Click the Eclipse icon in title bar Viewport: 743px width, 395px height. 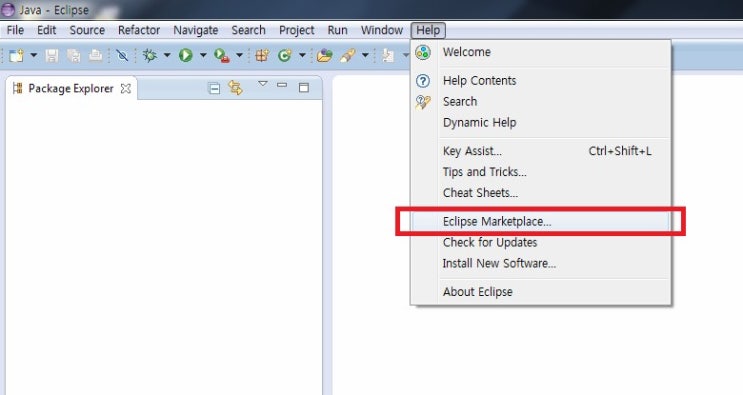pyautogui.click(x=8, y=9)
